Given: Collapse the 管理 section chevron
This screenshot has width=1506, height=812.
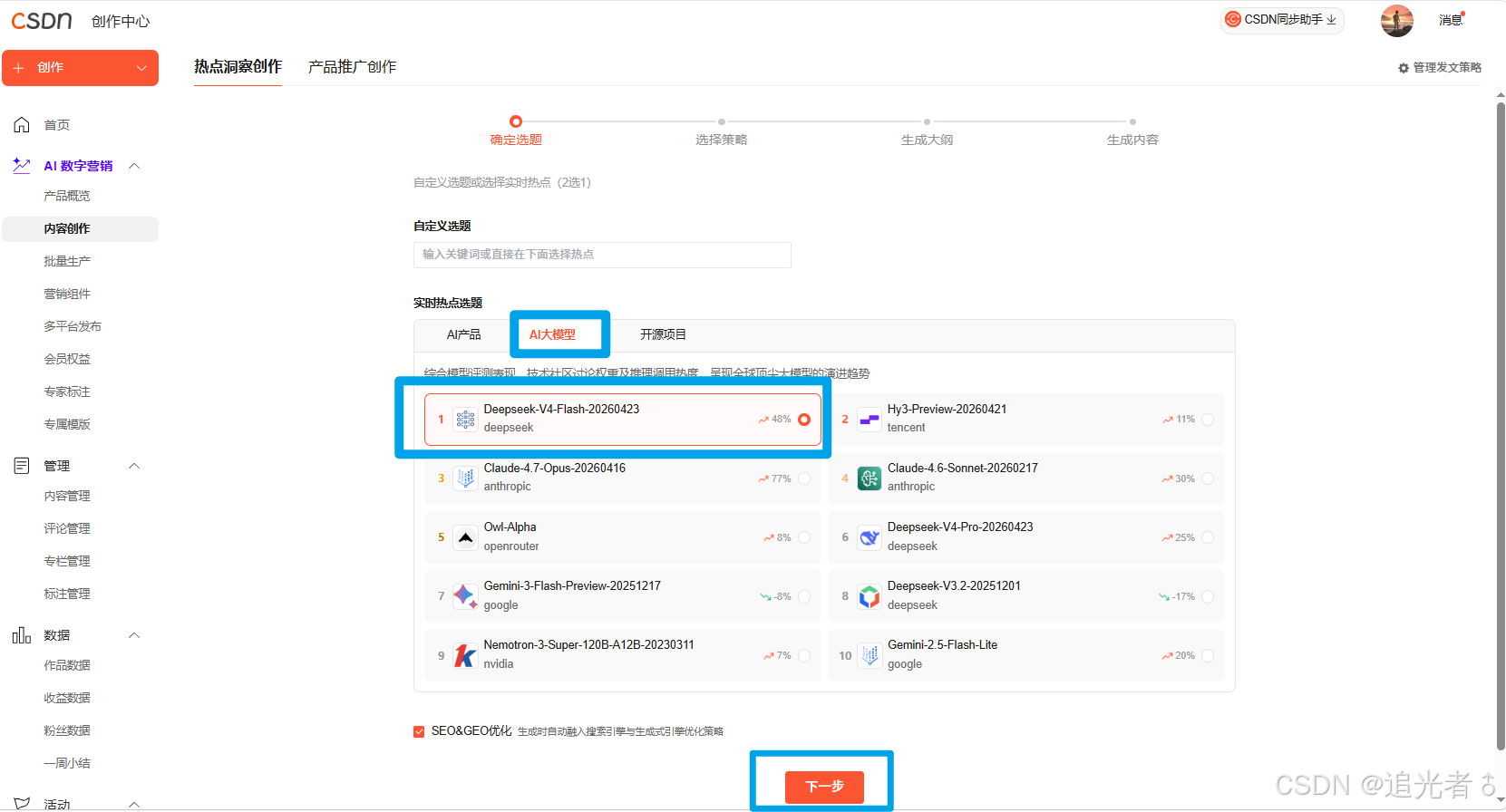Looking at the screenshot, I should point(134,466).
